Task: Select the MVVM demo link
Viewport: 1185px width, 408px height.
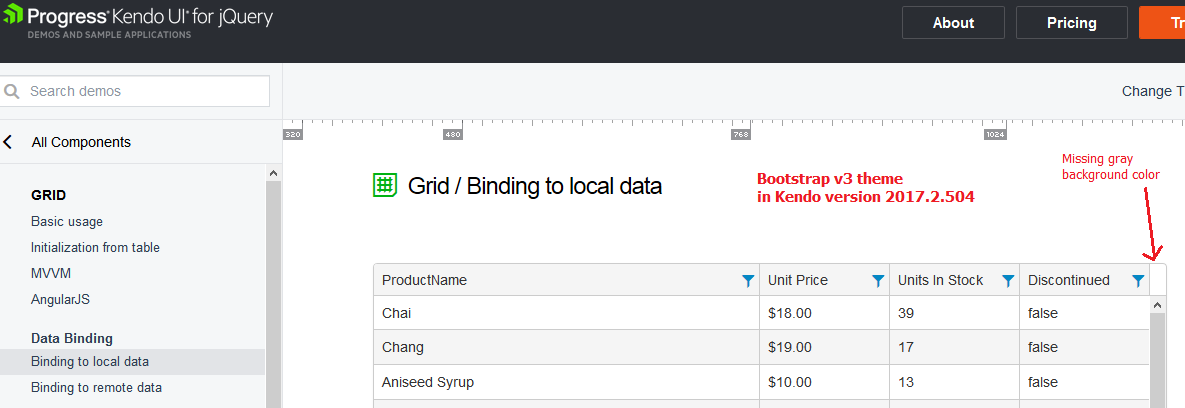Action: pyautogui.click(x=51, y=273)
